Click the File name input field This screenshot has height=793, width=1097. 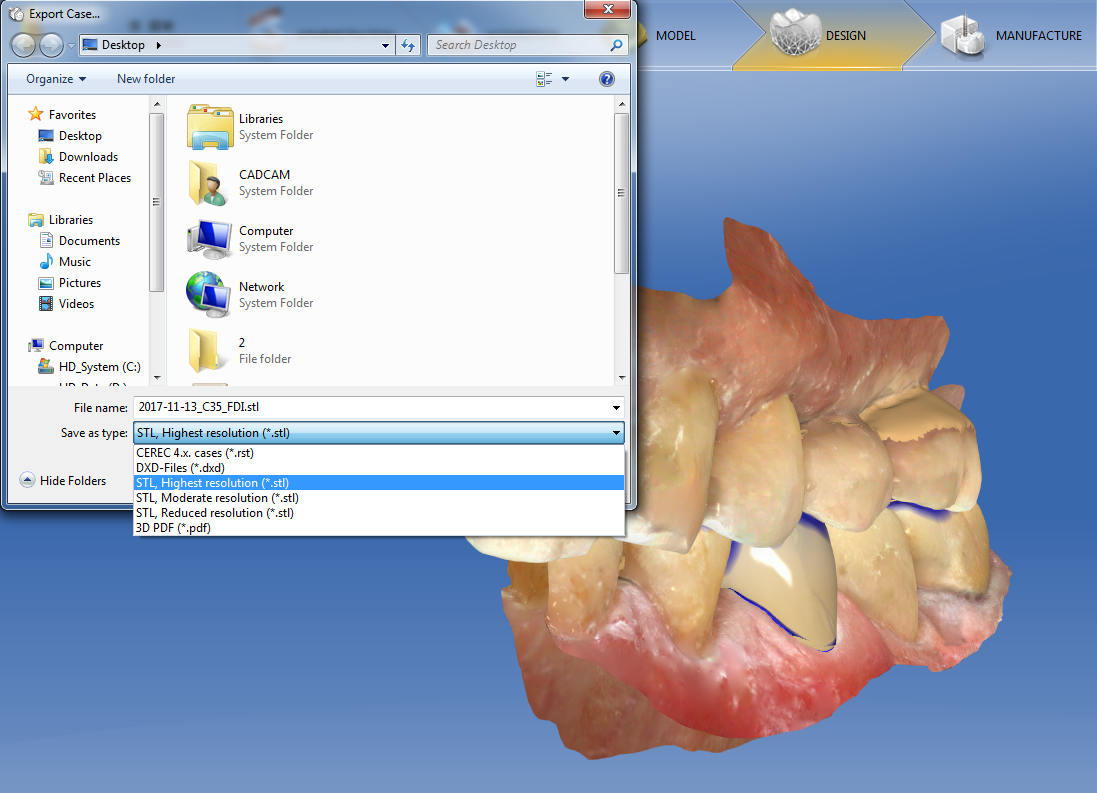point(371,407)
